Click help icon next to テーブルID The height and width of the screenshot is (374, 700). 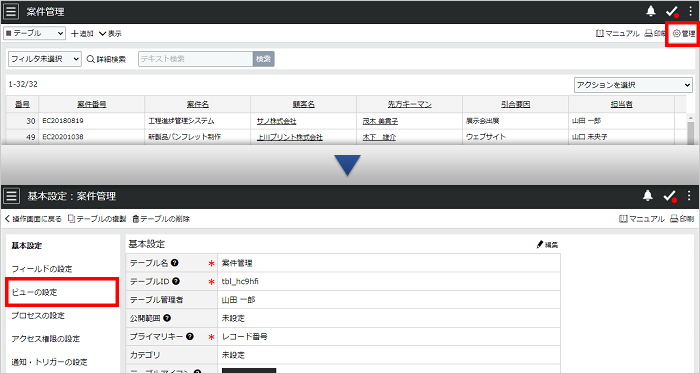(176, 281)
